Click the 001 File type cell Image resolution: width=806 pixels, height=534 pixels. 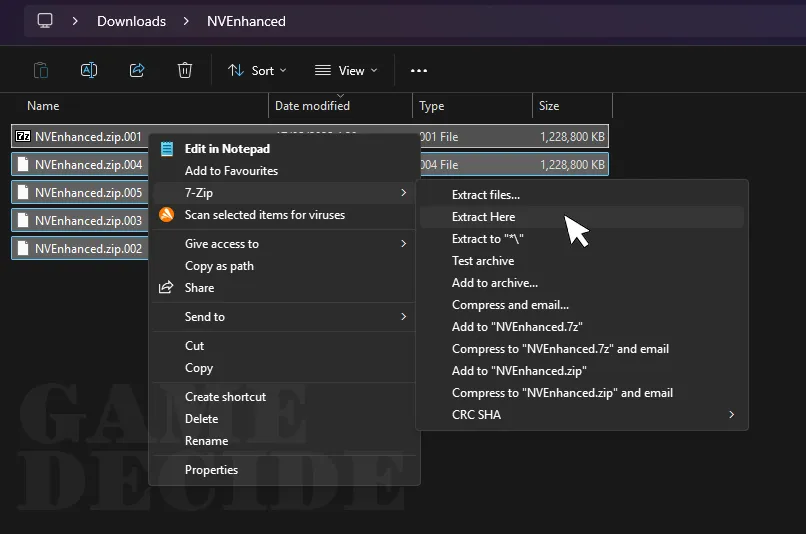coord(439,137)
